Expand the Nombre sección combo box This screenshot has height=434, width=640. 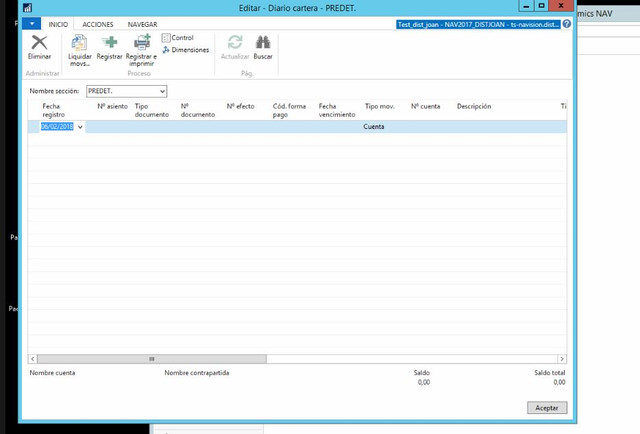[162, 91]
